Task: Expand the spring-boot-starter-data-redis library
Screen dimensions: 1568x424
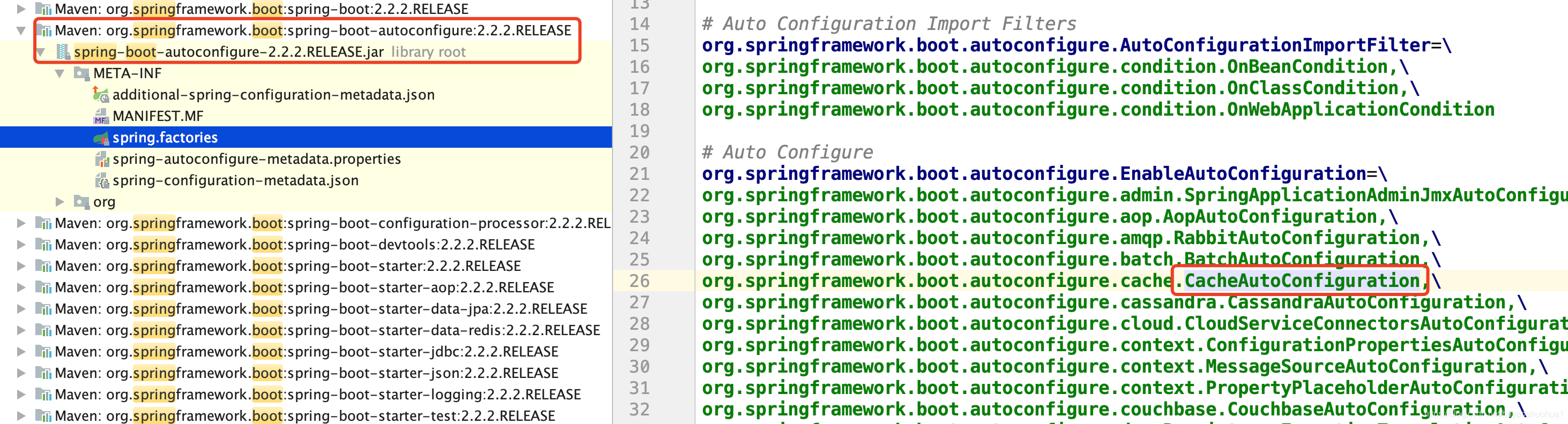Action: coord(21,330)
